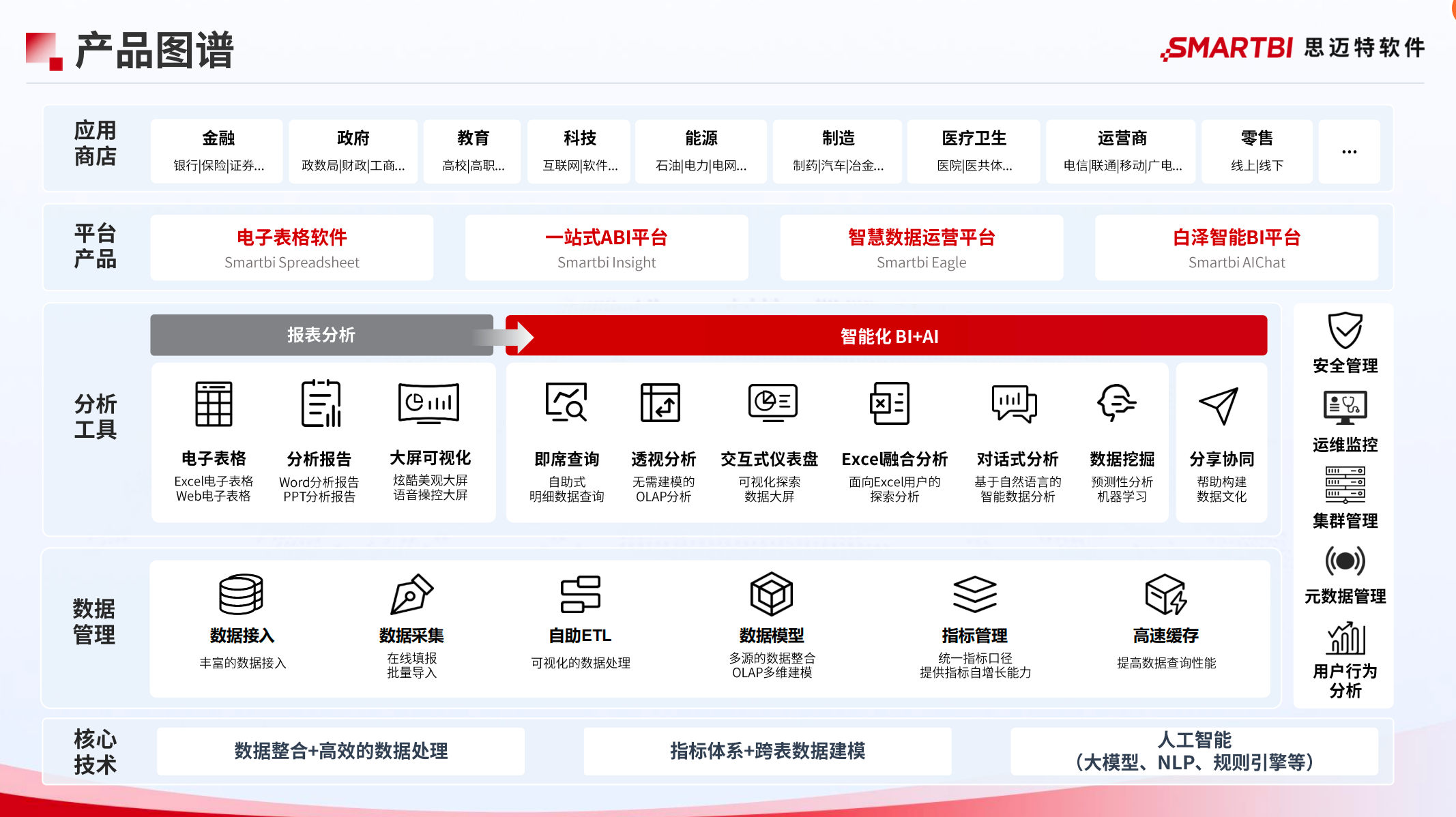Click the 数据采集 pen icon
This screenshot has height=817, width=1456.
[x=411, y=594]
